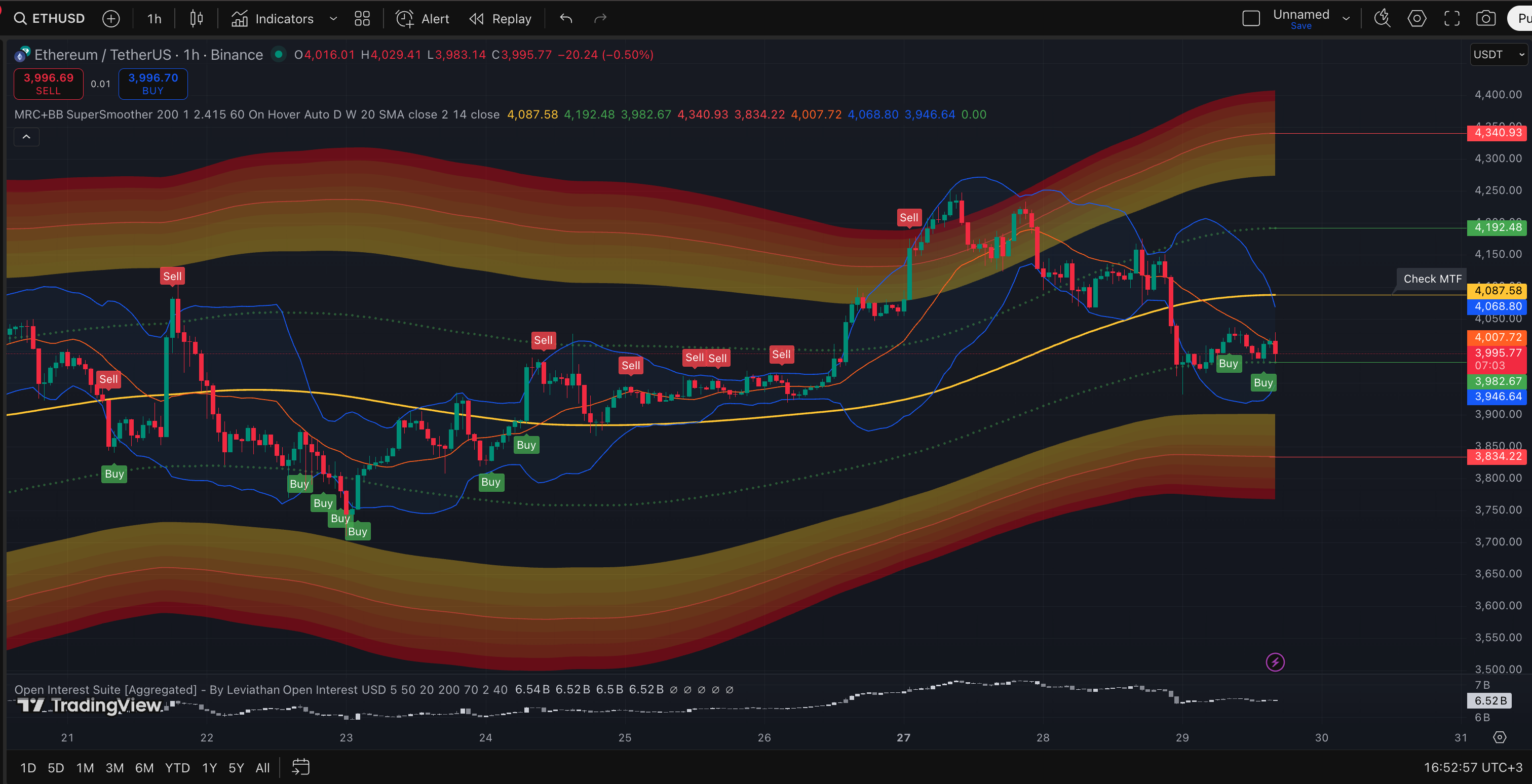This screenshot has height=784, width=1532.
Task: Create a price alert with the clock icon
Action: [x=404, y=18]
